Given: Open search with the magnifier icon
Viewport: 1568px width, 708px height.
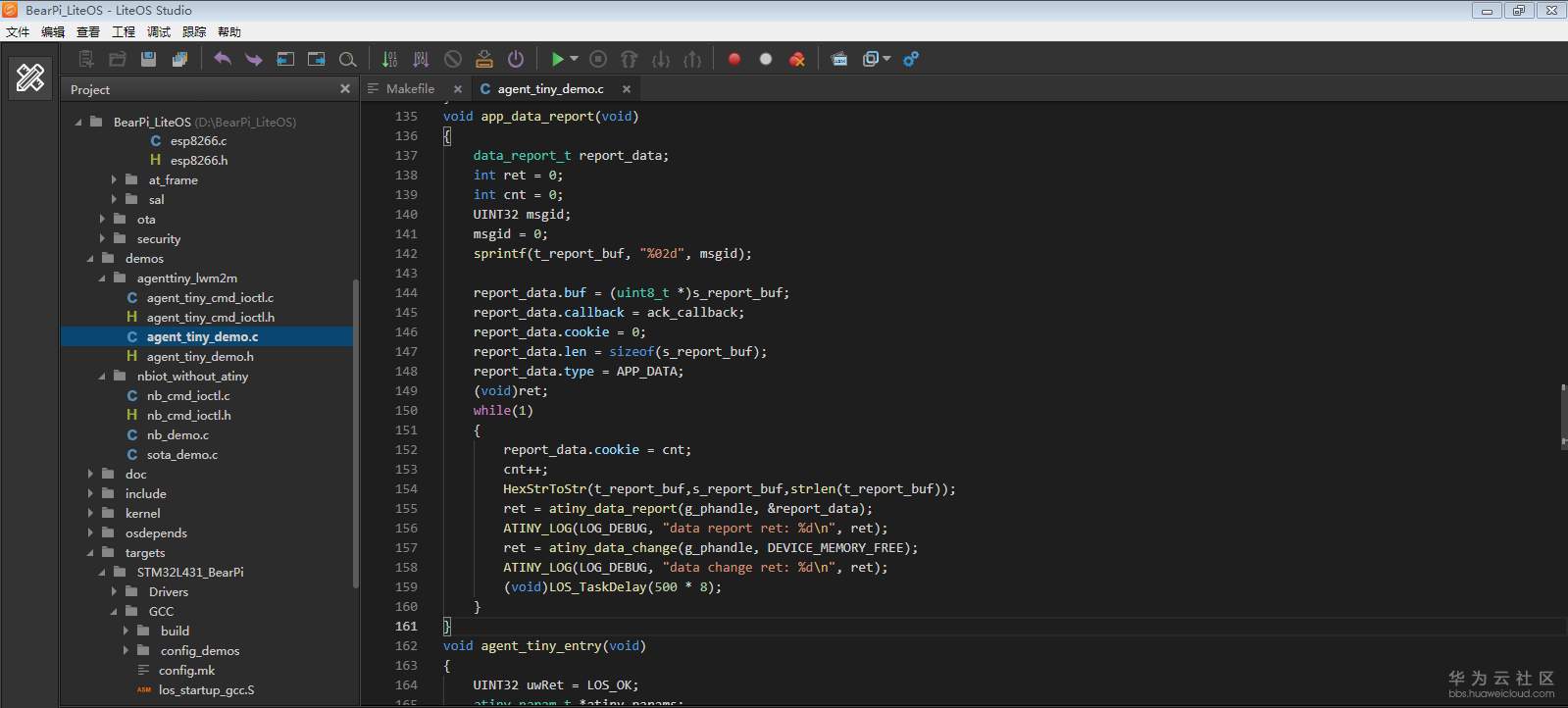Looking at the screenshot, I should 347,59.
